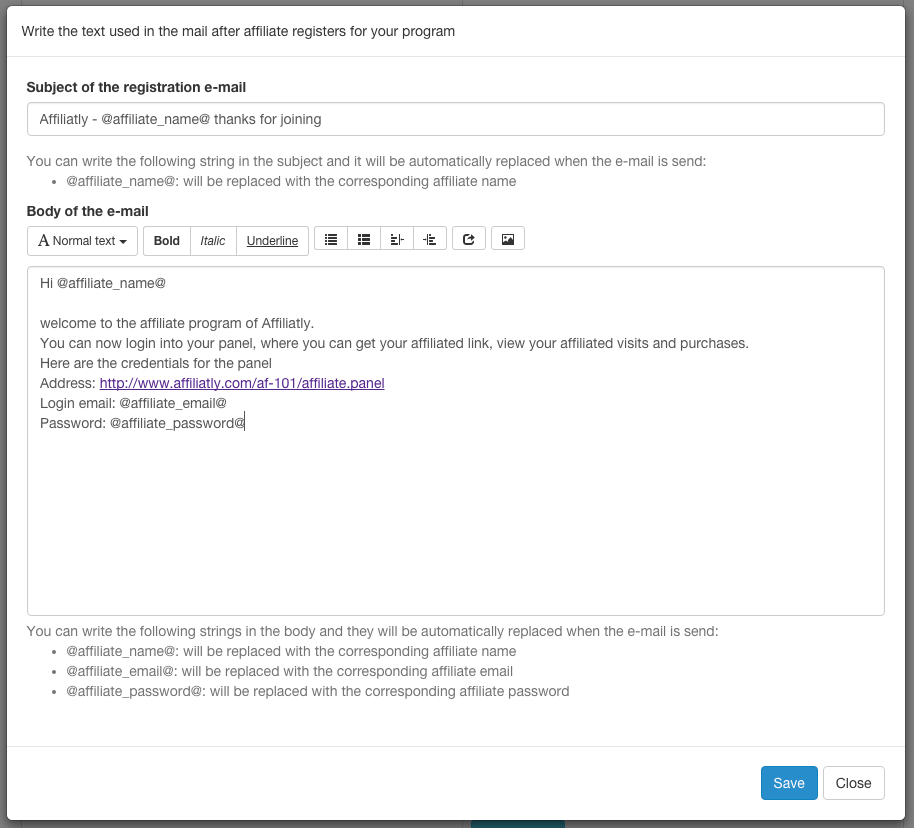Toggle Italic formatting
The height and width of the screenshot is (828, 914).
(213, 241)
